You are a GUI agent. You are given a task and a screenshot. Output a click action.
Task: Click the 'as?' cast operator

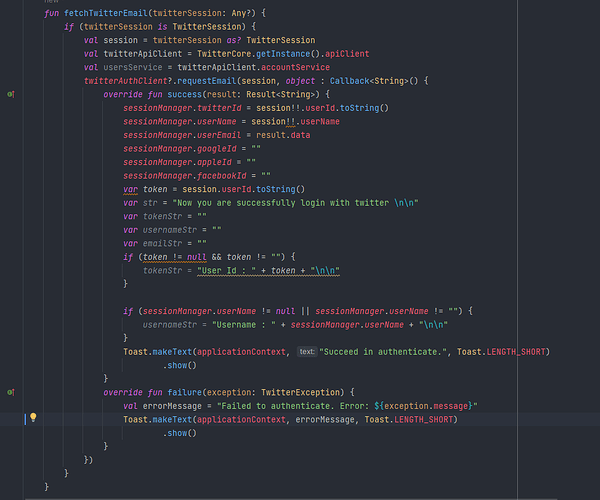pos(234,40)
